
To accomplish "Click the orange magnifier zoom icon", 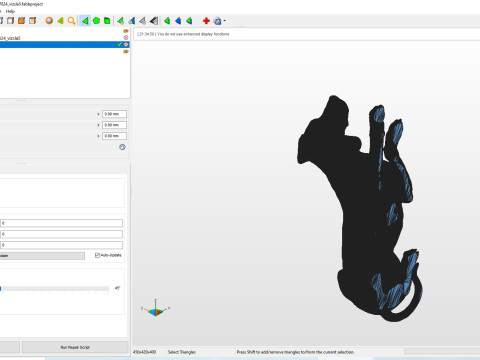I will point(71,21).
